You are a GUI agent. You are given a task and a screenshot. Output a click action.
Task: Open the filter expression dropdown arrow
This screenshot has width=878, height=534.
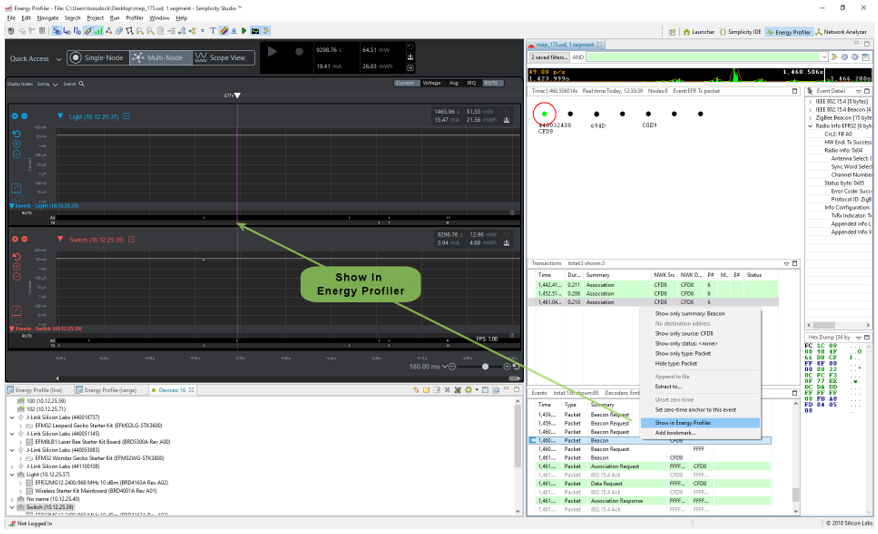click(824, 57)
